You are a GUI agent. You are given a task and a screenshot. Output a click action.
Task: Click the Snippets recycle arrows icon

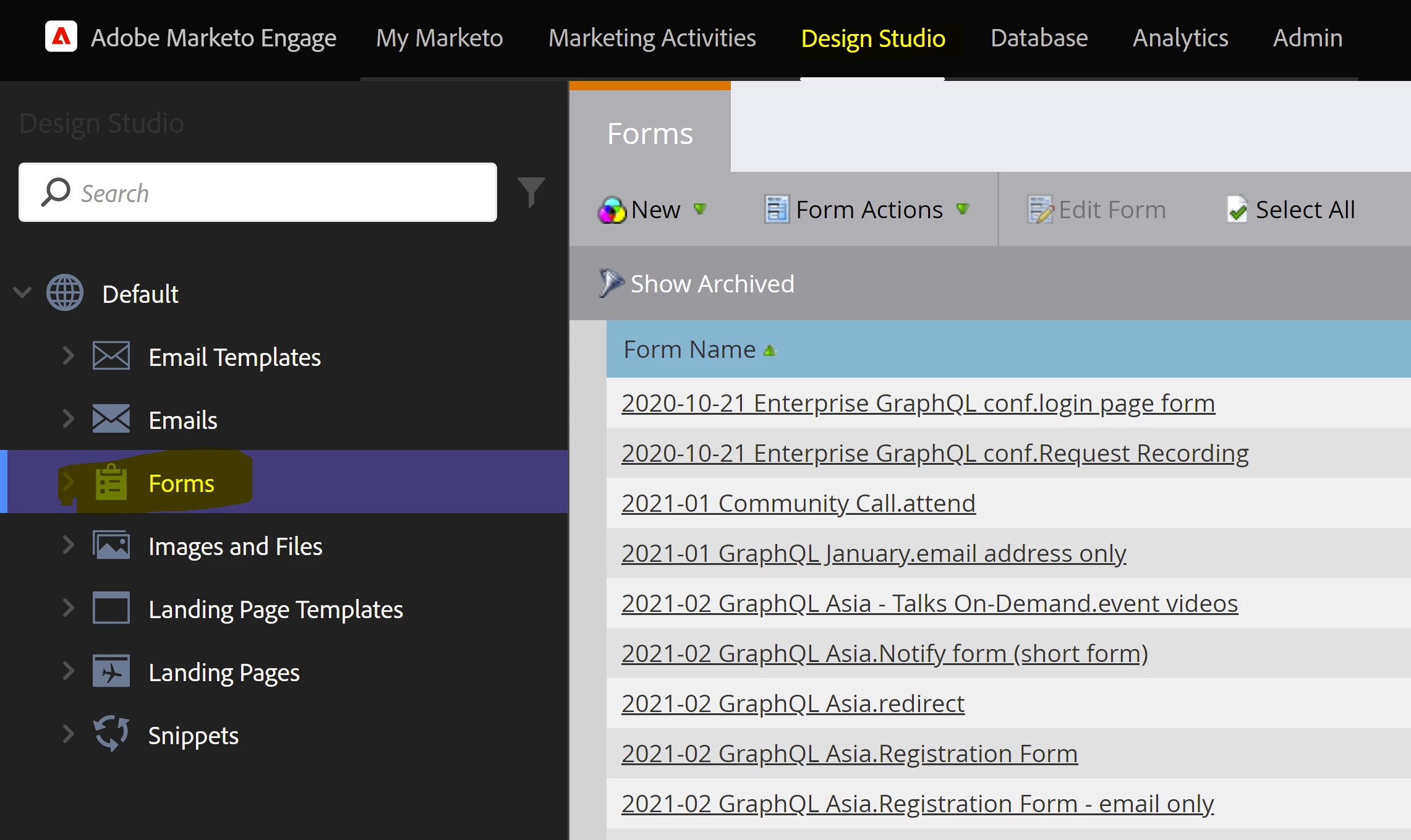[x=111, y=734]
